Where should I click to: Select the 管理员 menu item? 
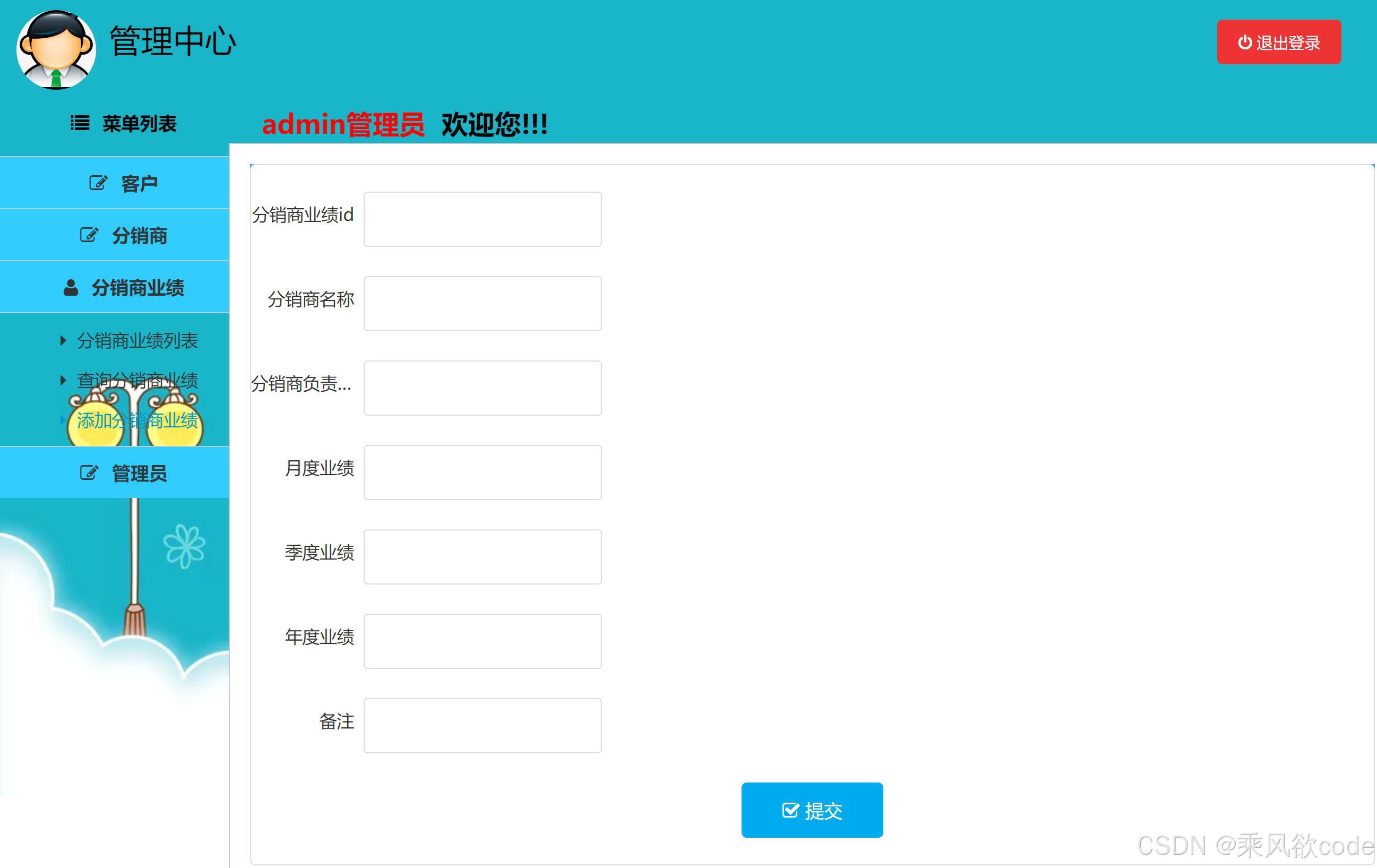tap(139, 474)
